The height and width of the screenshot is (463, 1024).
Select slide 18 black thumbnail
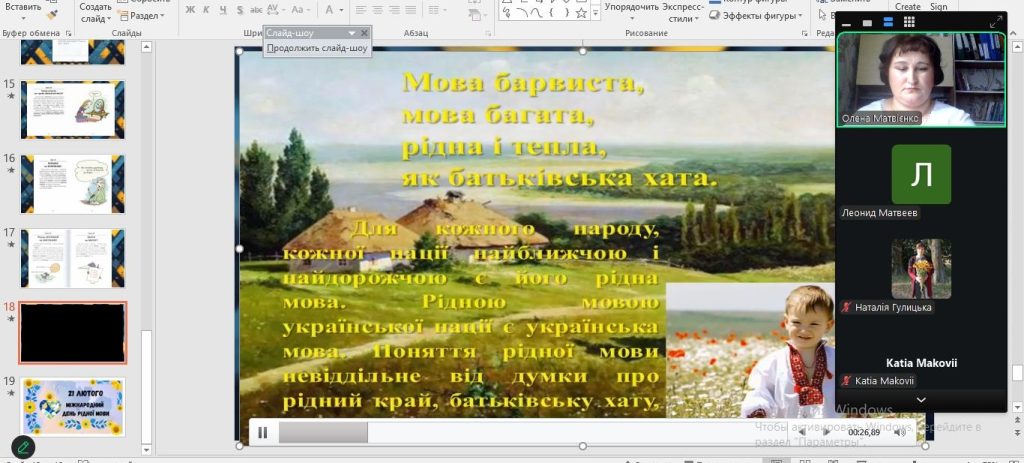coord(72,332)
